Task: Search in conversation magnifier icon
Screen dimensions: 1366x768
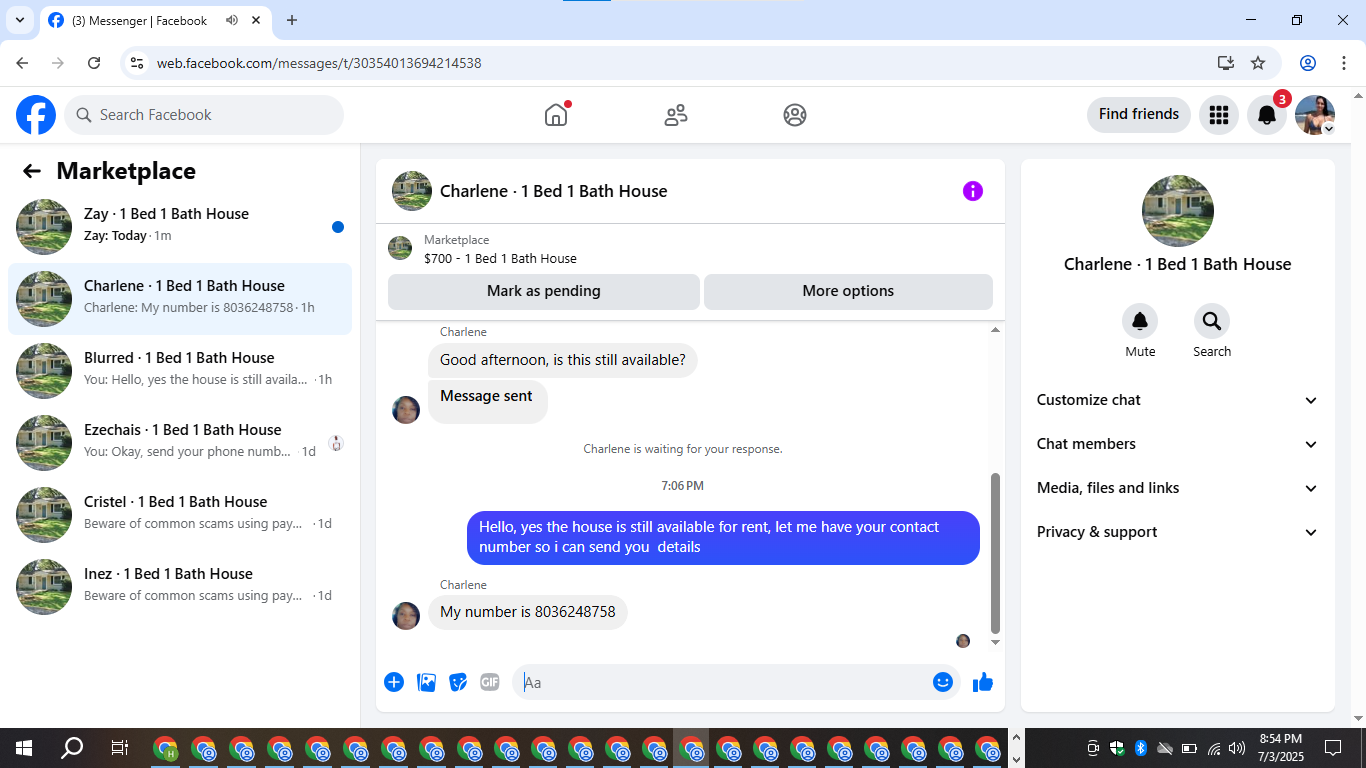Action: click(1212, 321)
